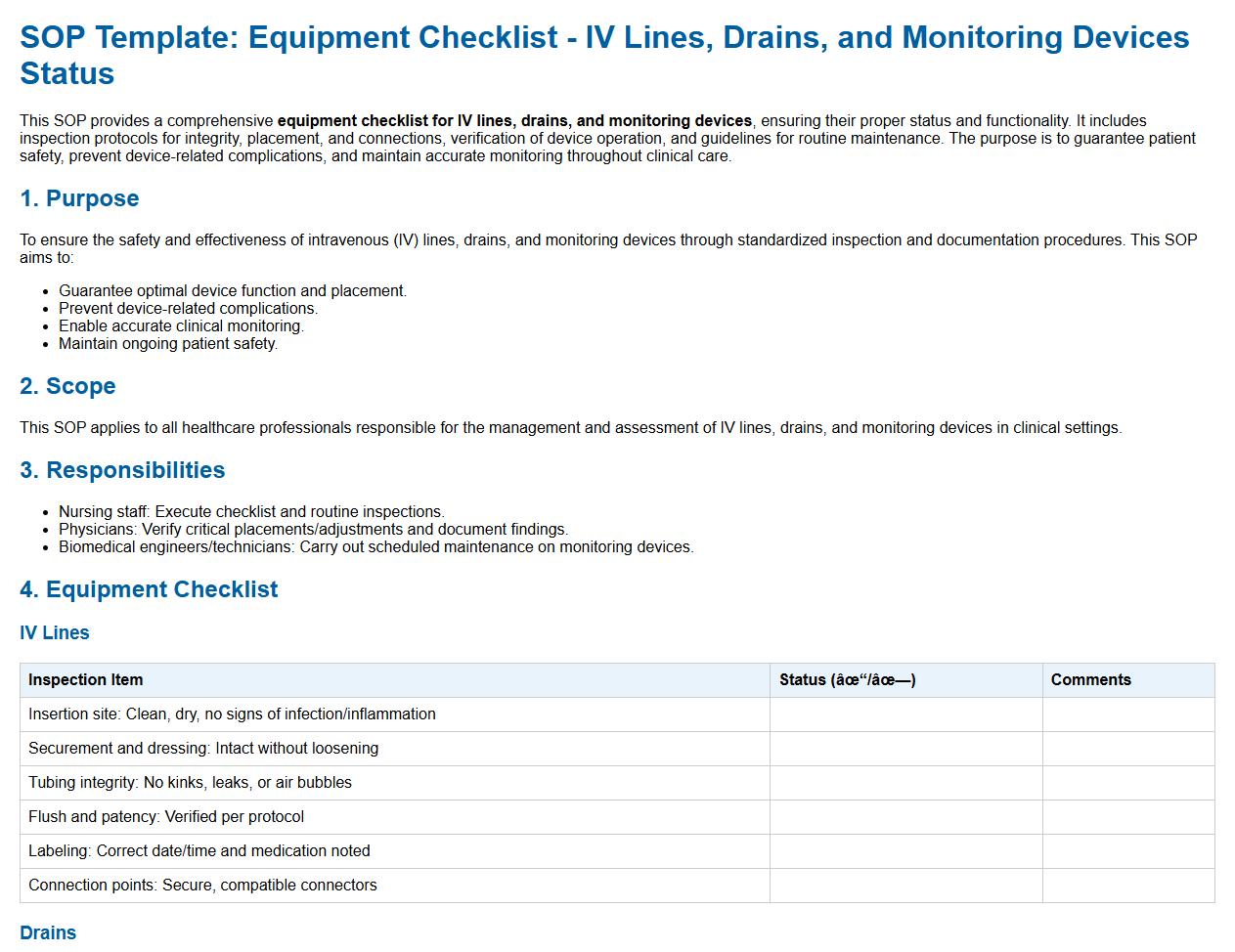The image size is (1235, 952).
Task: Click the "2. Scope" section heading
Action: tap(67, 386)
